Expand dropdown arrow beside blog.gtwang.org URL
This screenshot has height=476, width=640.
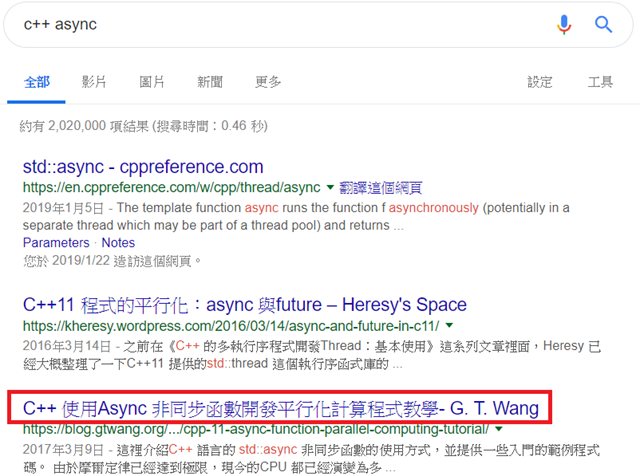(499, 429)
